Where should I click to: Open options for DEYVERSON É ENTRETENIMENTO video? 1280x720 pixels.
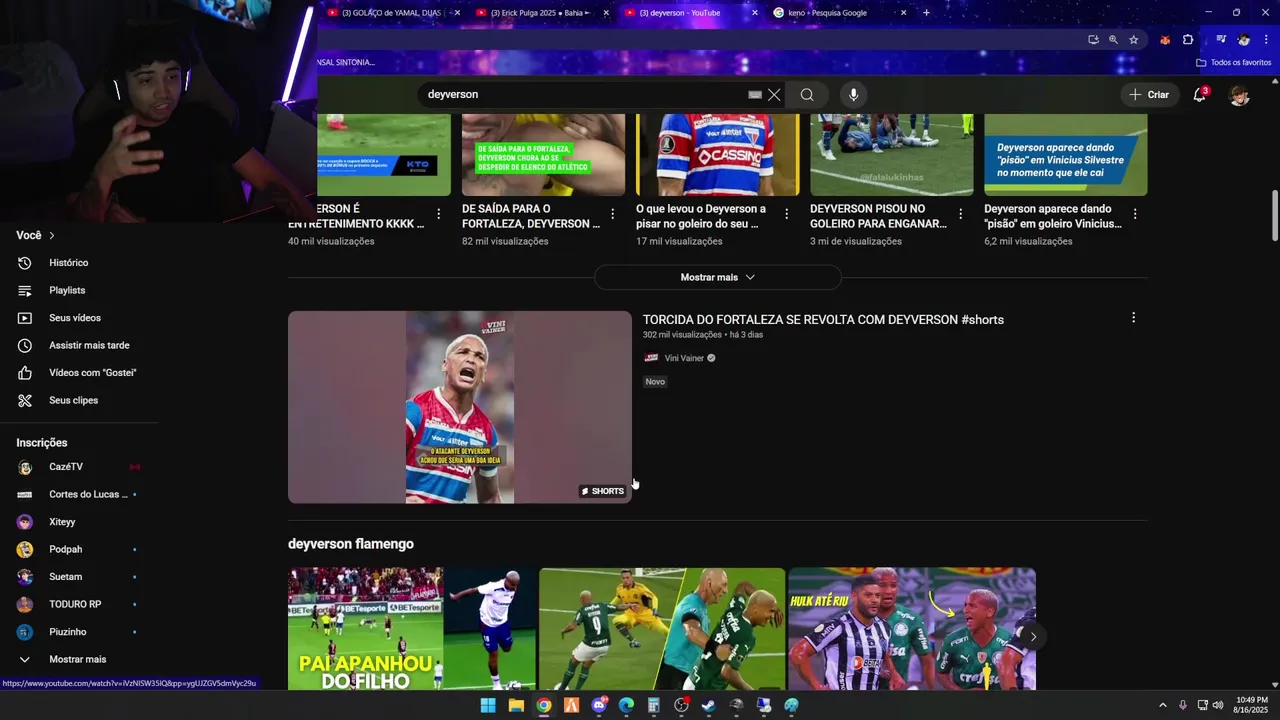click(x=439, y=214)
